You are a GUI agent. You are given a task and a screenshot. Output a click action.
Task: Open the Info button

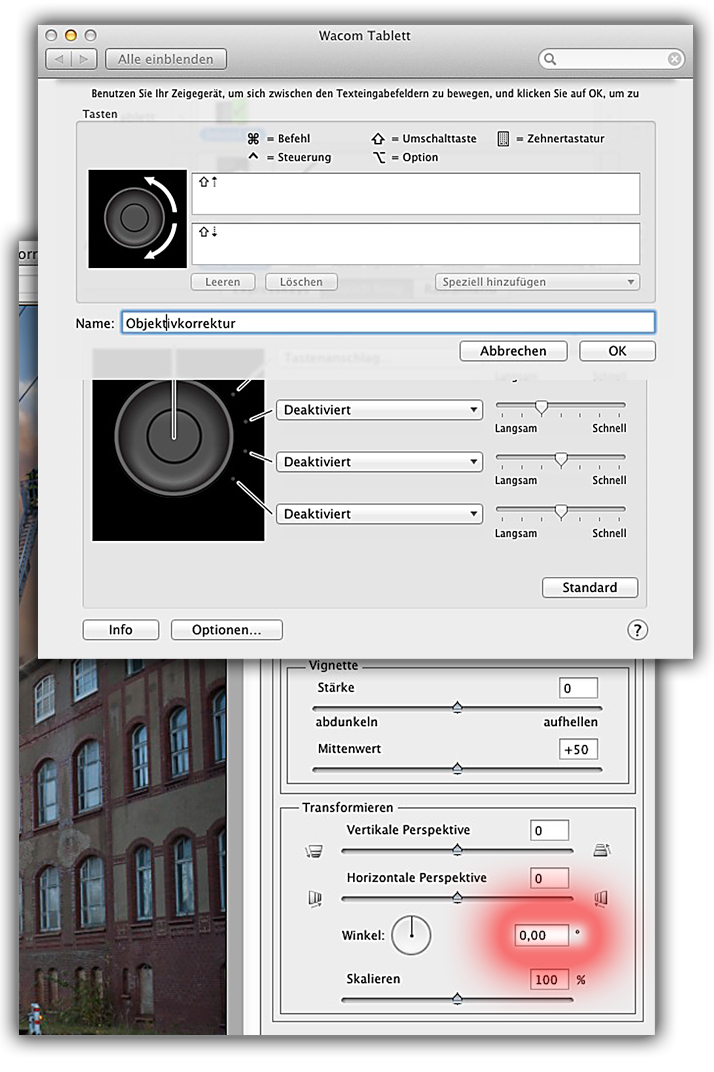121,630
